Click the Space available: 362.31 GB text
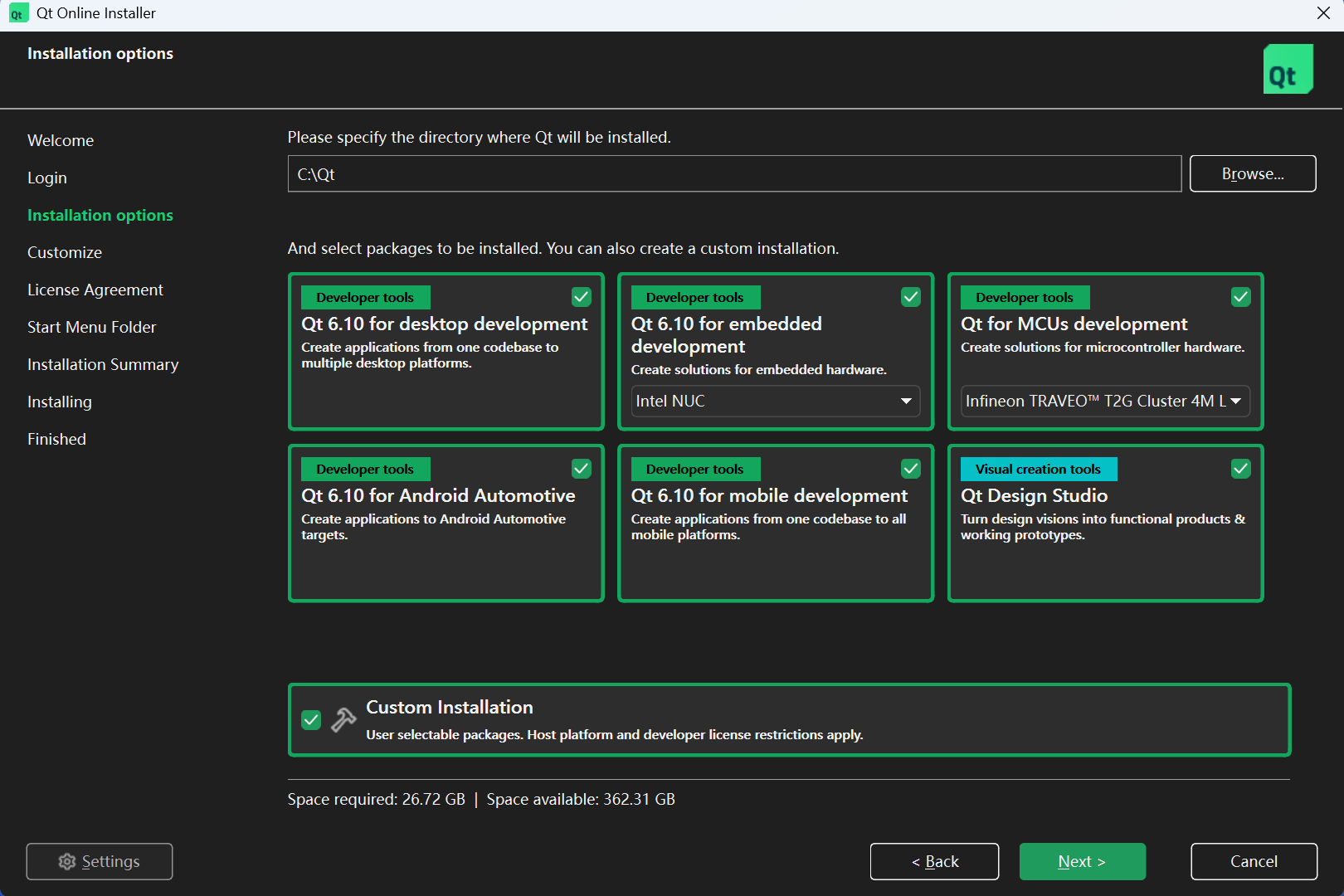Image resolution: width=1344 pixels, height=896 pixels. tap(581, 799)
